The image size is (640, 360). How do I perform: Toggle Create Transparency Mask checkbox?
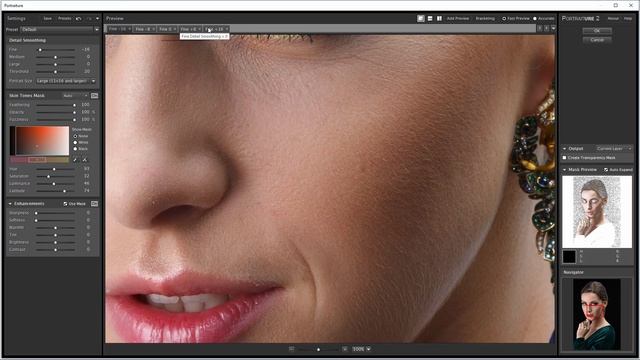point(564,158)
